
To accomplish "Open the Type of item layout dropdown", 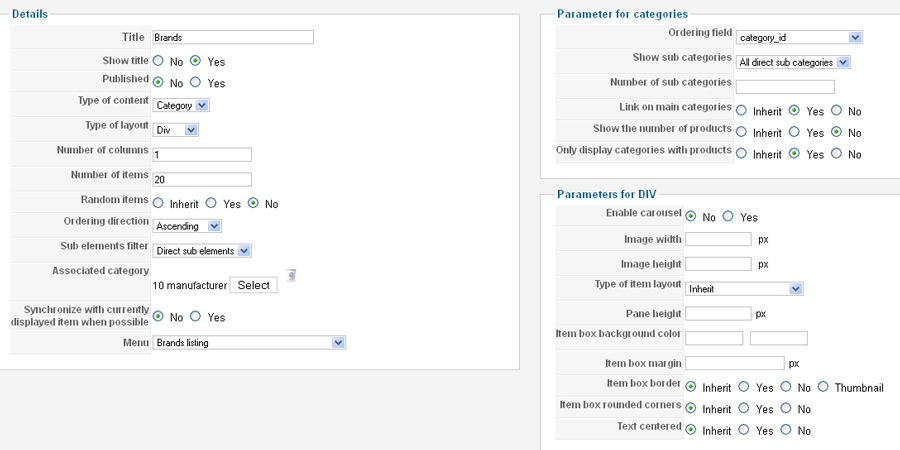I will pyautogui.click(x=744, y=289).
